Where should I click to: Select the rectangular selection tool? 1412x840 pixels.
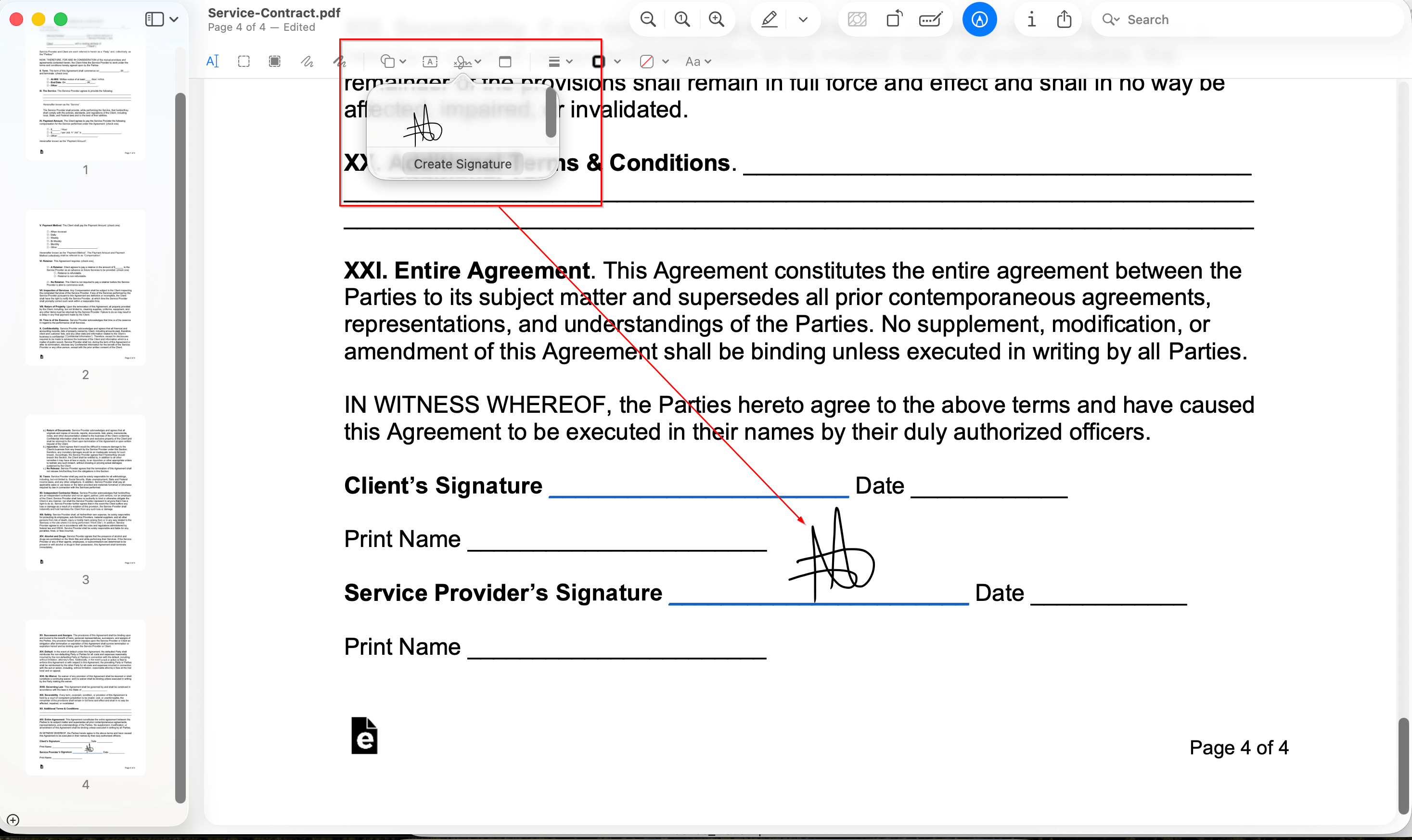(244, 61)
